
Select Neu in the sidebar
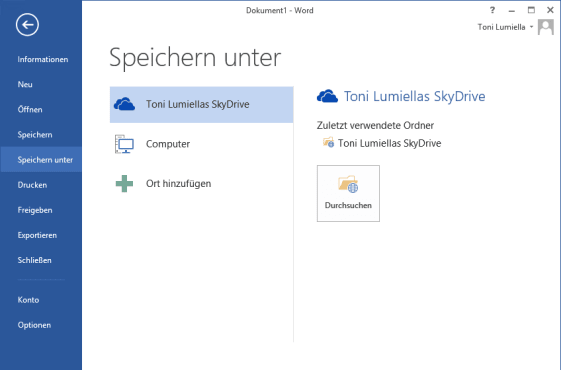click(25, 84)
